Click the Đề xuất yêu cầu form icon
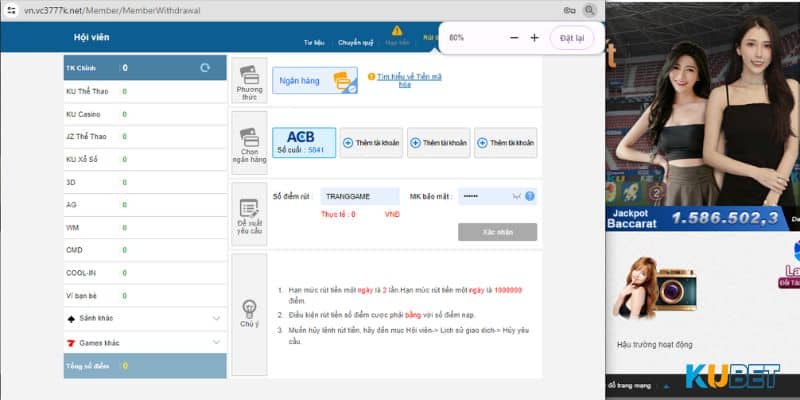The height and width of the screenshot is (400, 800). click(x=249, y=208)
